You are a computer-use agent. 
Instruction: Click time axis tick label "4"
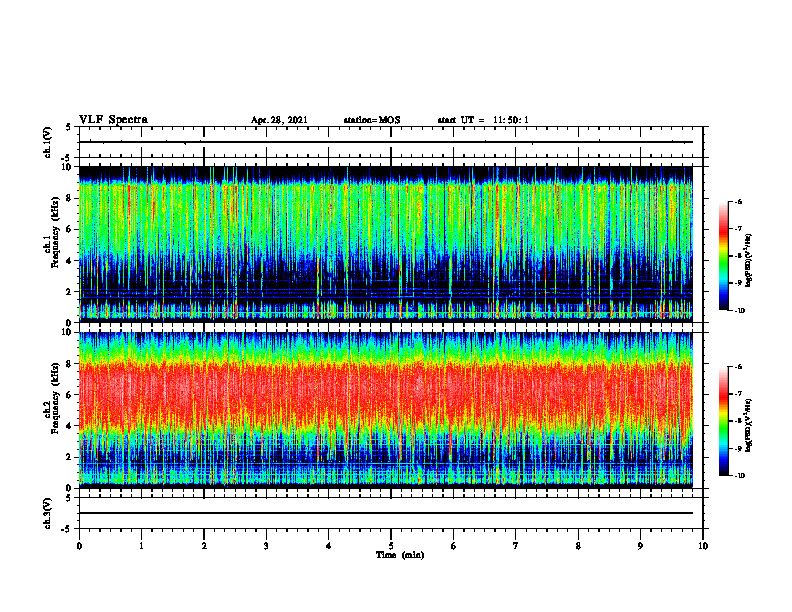coord(329,546)
